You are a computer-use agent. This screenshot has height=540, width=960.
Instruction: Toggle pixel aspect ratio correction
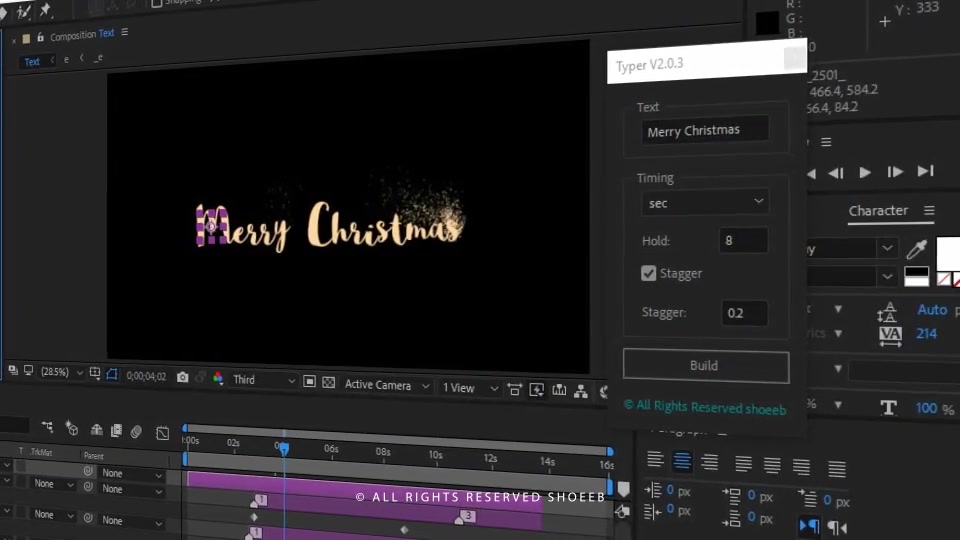514,389
